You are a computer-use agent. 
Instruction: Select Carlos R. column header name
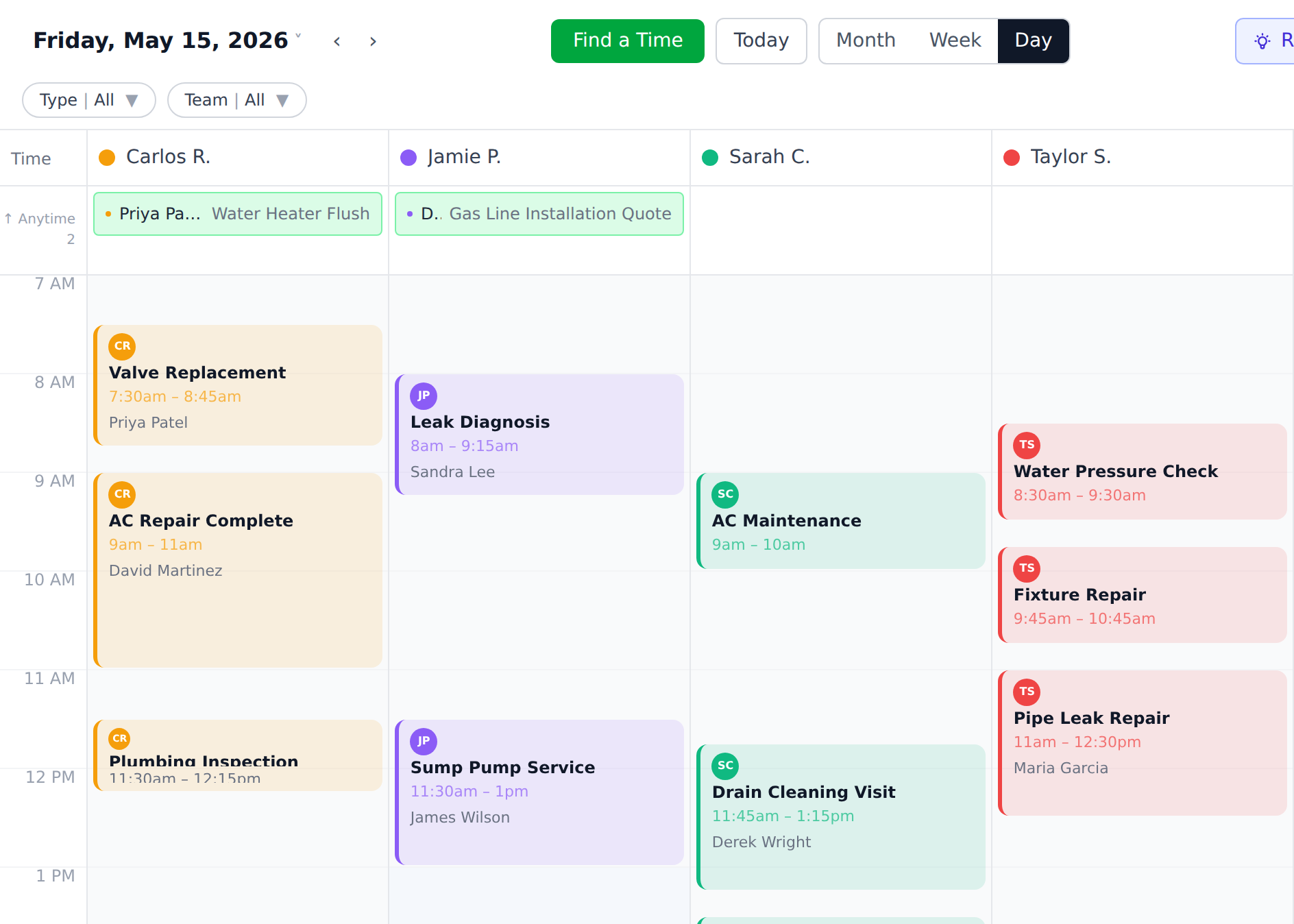[168, 157]
